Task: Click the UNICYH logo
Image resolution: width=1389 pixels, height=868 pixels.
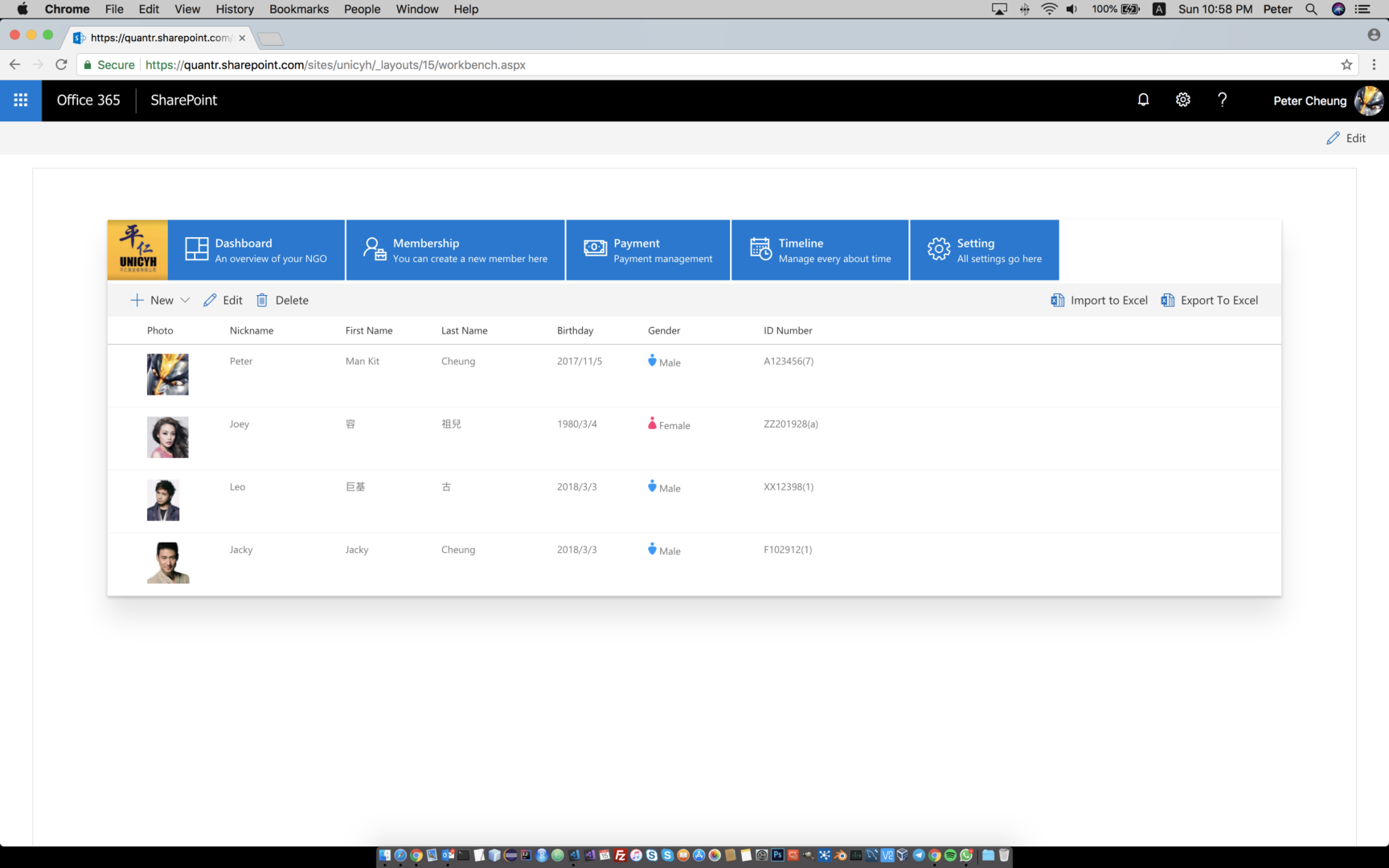Action: 136,250
